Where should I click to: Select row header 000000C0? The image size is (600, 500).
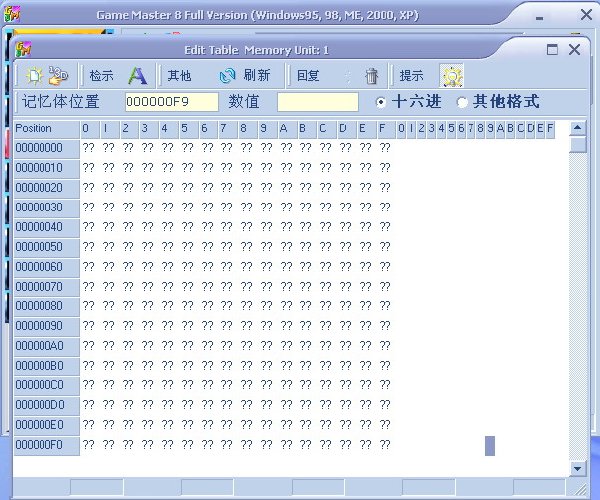click(x=47, y=385)
